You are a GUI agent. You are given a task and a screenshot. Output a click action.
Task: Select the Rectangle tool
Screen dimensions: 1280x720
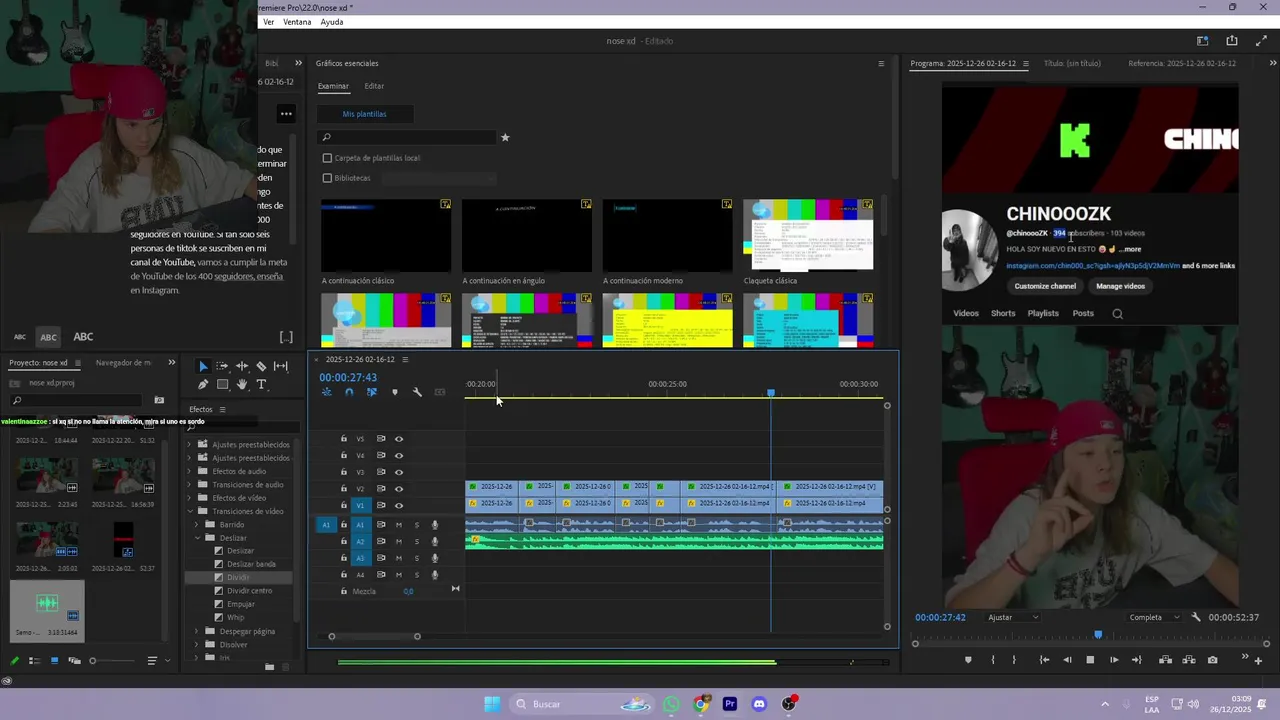222,384
